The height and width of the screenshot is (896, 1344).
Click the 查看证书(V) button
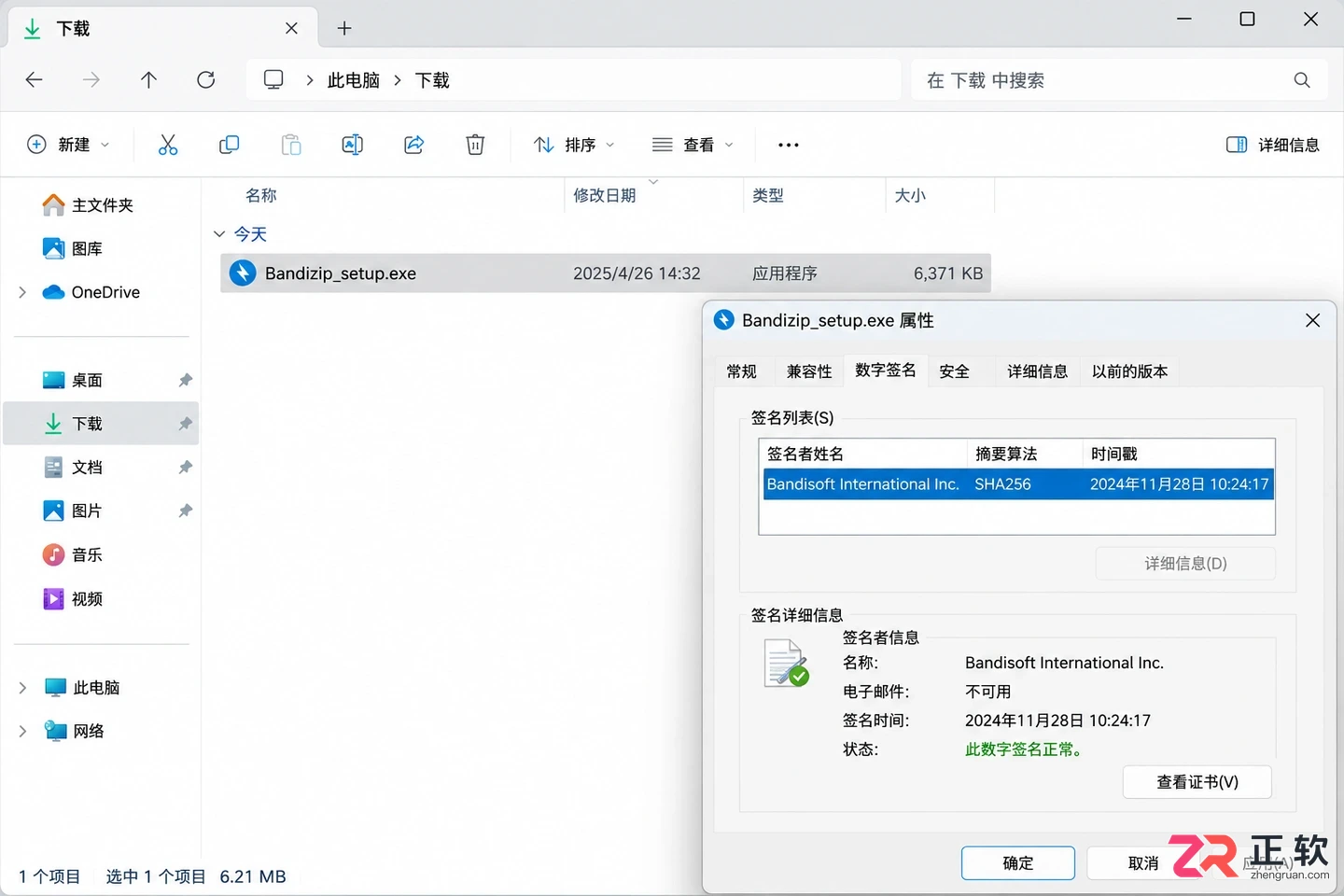(x=1197, y=782)
